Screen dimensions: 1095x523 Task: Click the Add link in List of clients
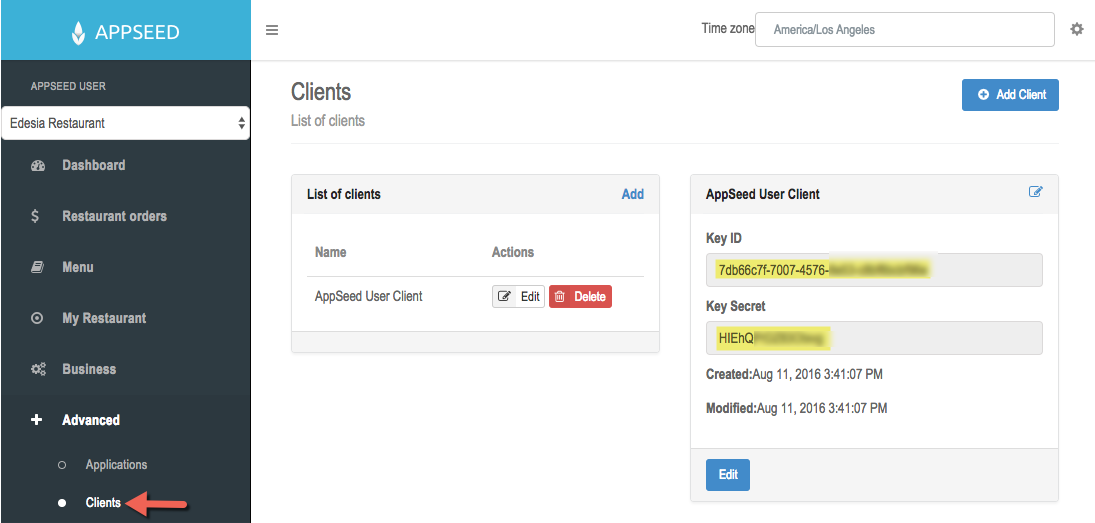click(633, 194)
